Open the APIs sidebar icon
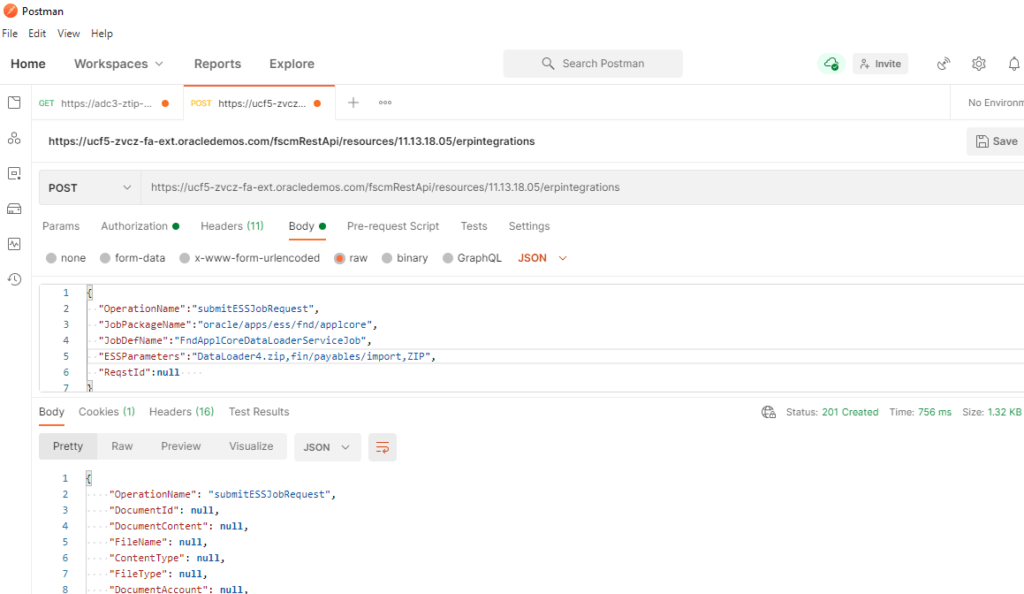Viewport: 1024px width, 594px height. (14, 138)
